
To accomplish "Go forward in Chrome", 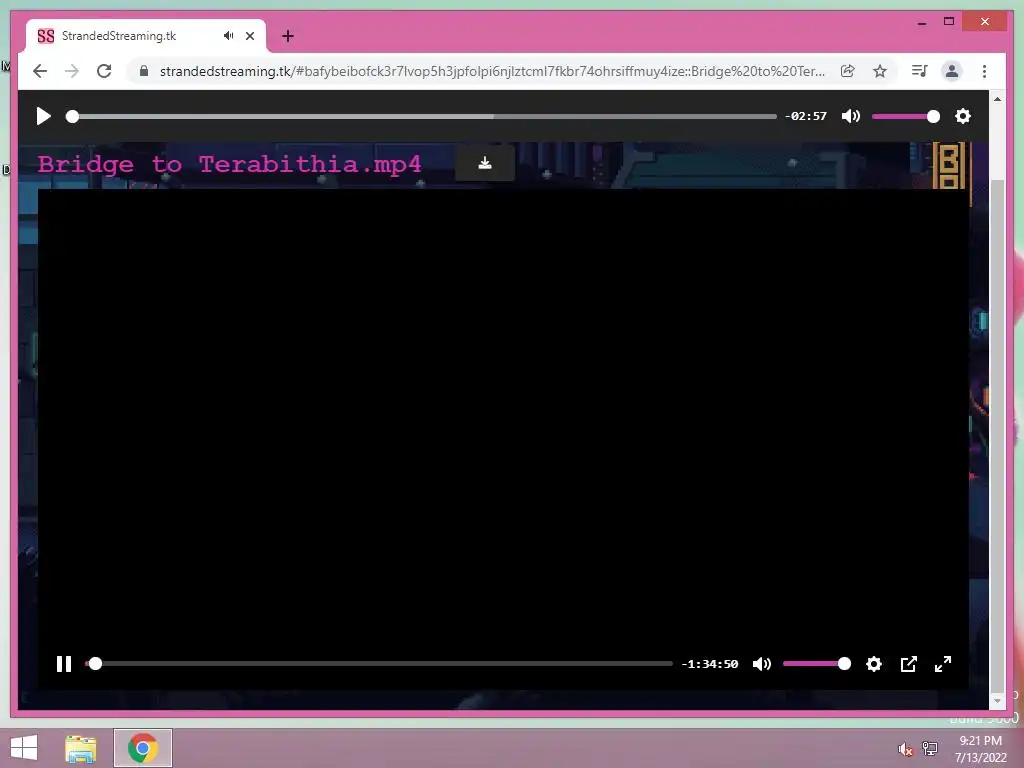I will pos(72,71).
